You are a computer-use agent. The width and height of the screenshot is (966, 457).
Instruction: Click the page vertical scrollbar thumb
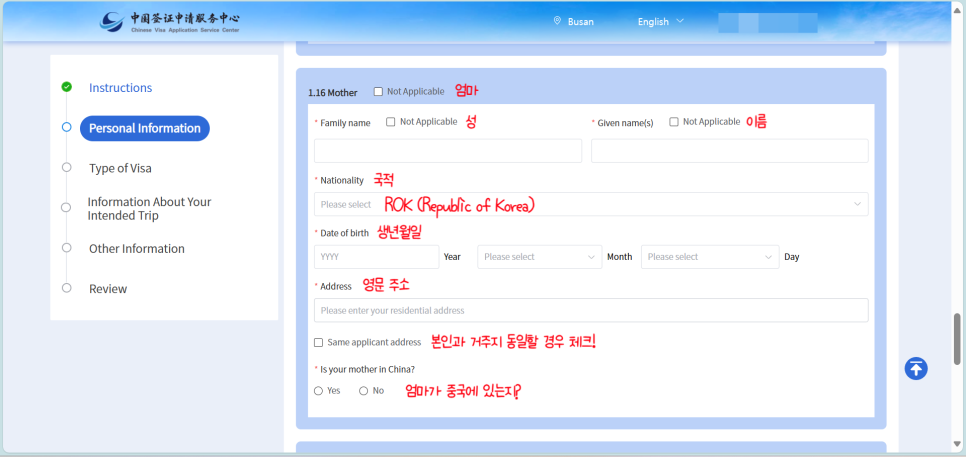coord(957,339)
